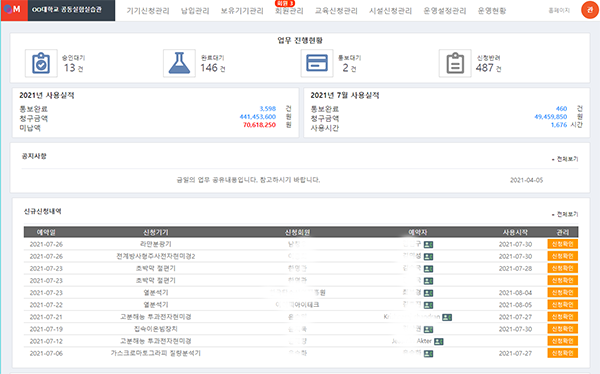
Task: Click member card icon beside Akter
Action: [x=439, y=341]
